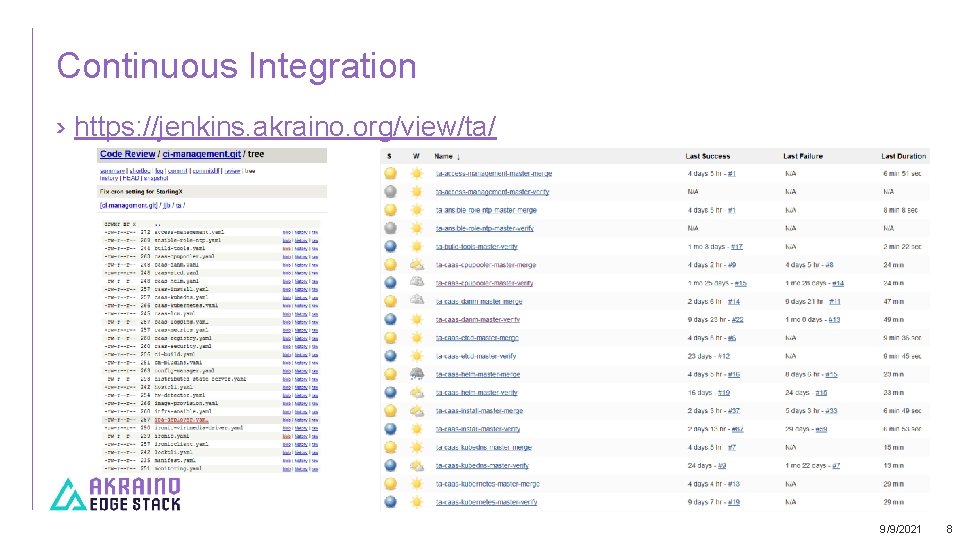Click status ball of ta-access-management-master-merge
This screenshot has width=960, height=540.
390,173
